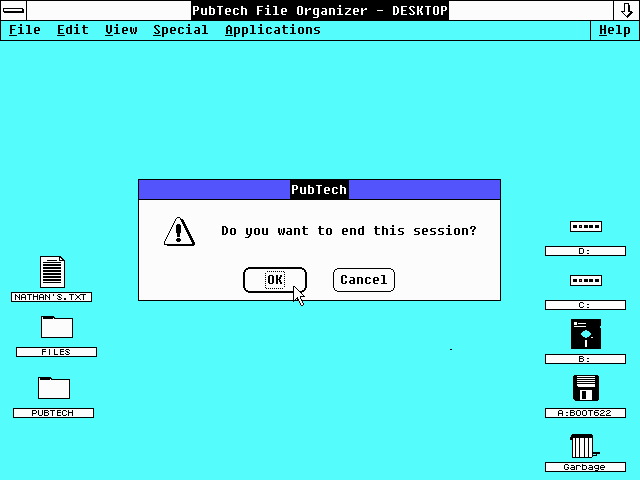640x480 pixels.
Task: Click the NATHAN'S.TXT label
Action: [51, 297]
